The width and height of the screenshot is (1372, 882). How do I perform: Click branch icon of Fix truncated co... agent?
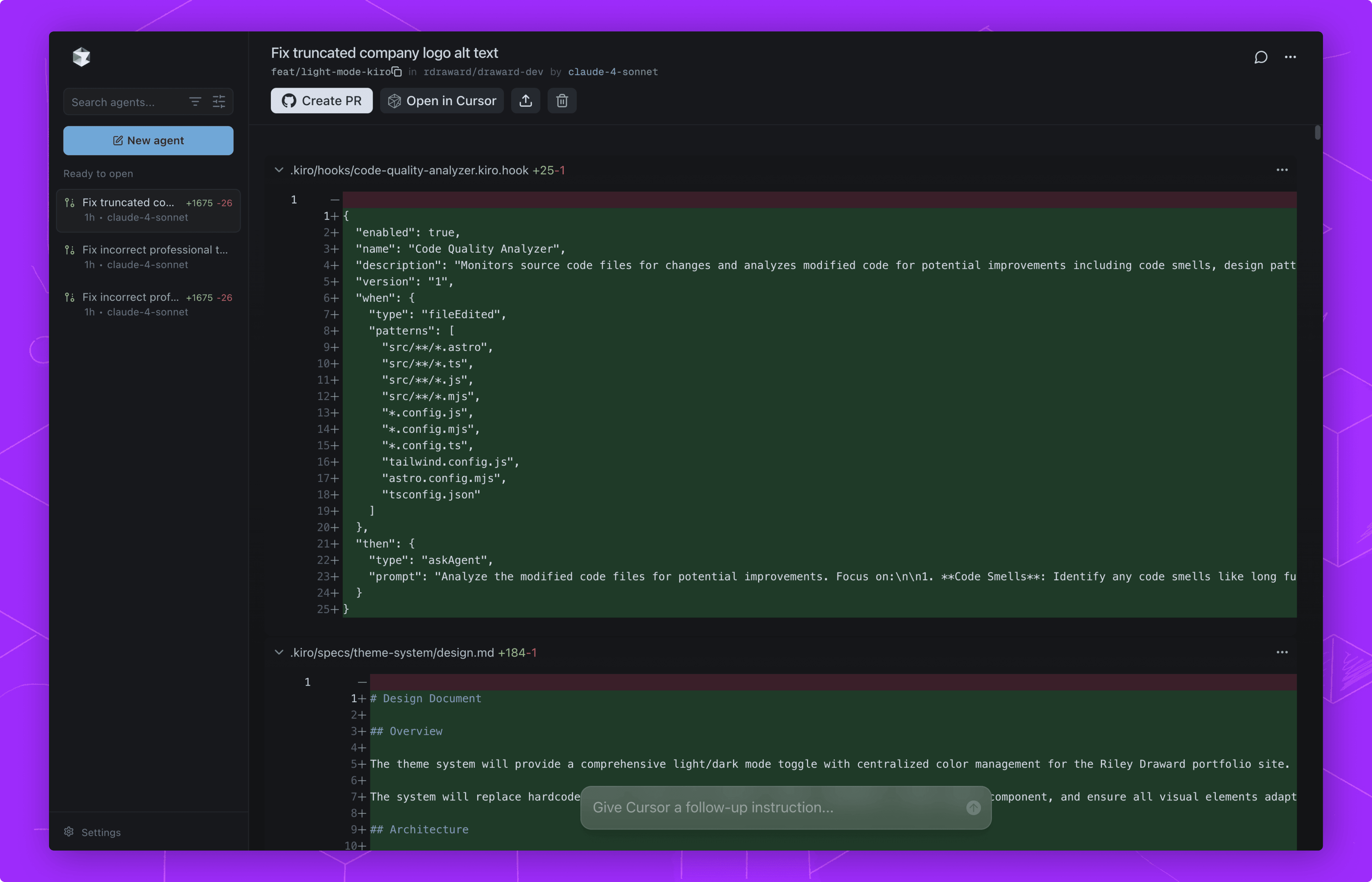tap(70, 203)
